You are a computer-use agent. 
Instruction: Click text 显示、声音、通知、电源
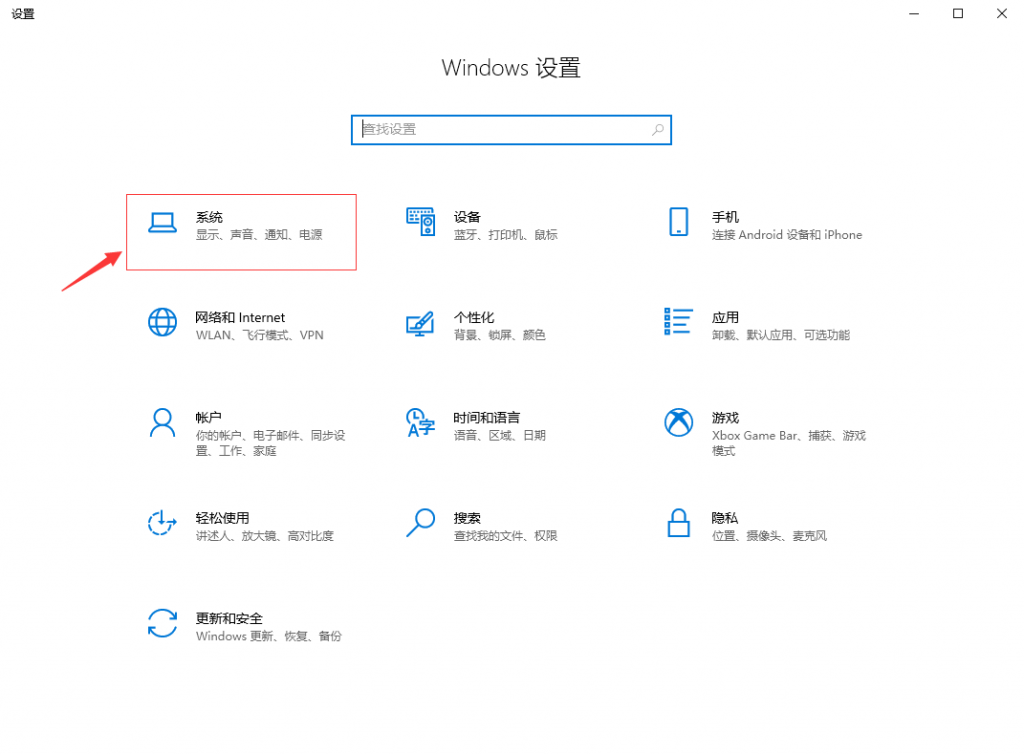259,234
